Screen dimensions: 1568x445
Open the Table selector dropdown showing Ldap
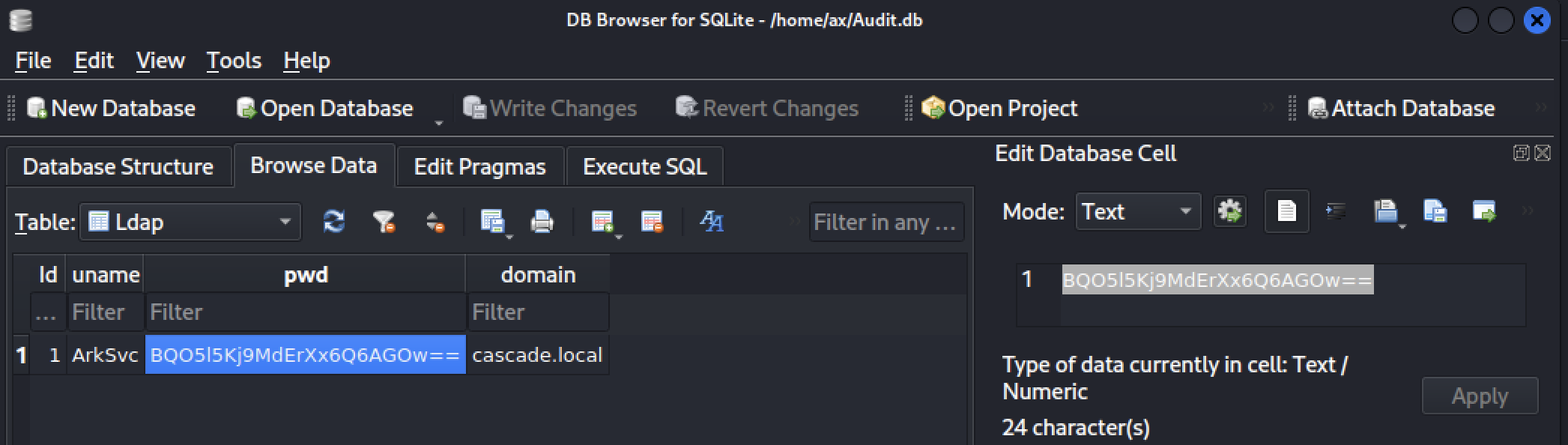190,222
